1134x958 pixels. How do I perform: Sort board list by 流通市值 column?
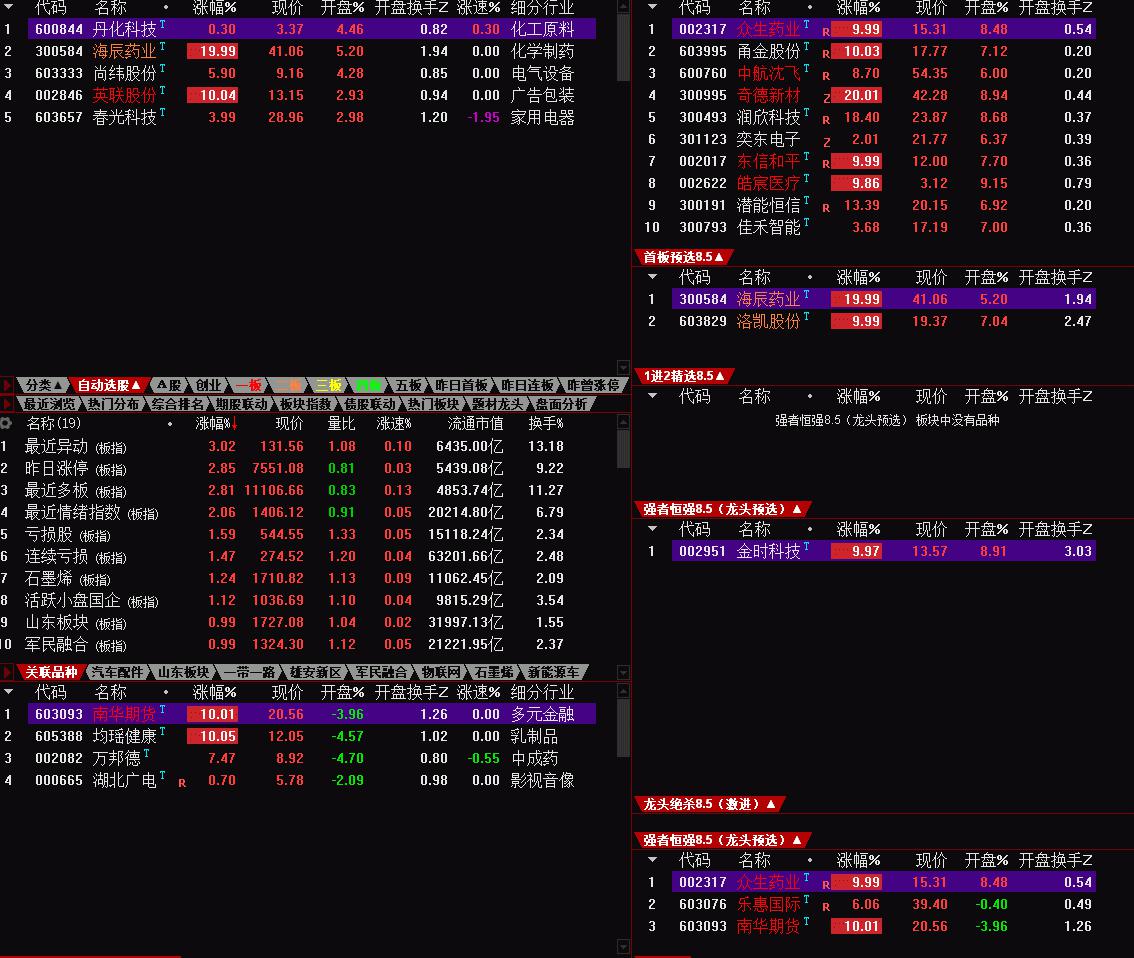[x=475, y=423]
